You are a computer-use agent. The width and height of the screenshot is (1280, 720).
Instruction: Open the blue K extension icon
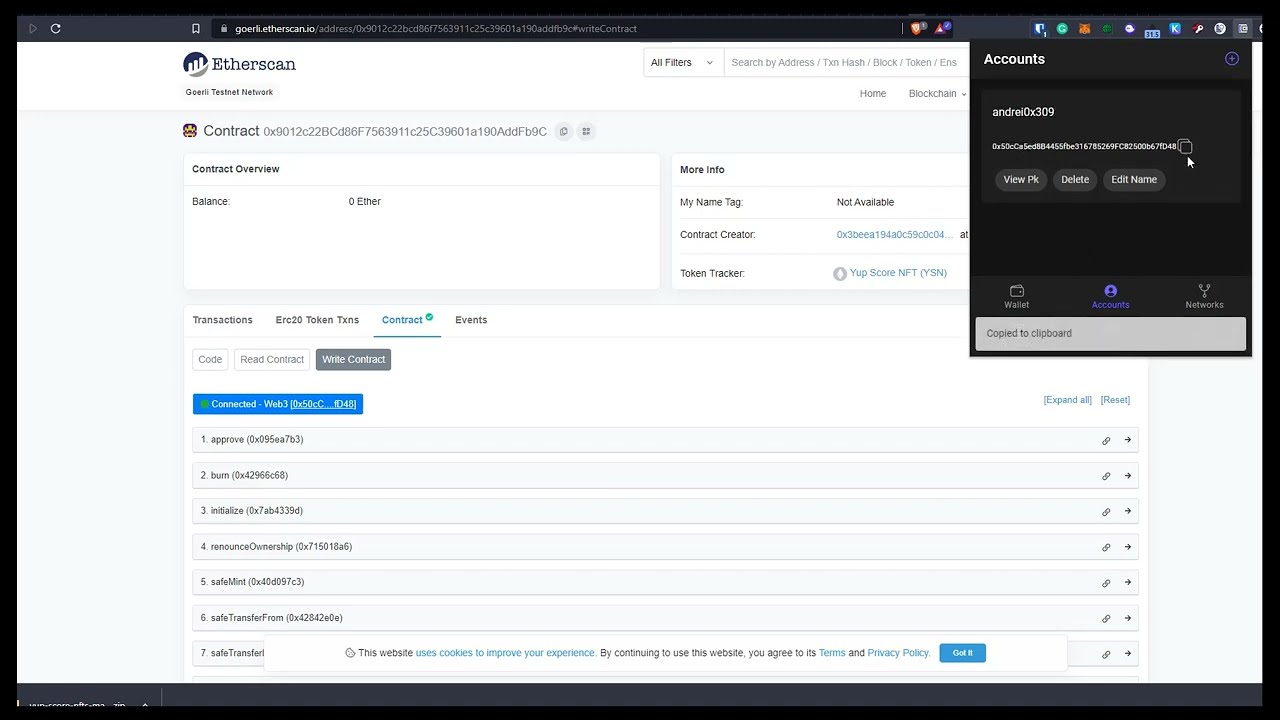pyautogui.click(x=1175, y=29)
